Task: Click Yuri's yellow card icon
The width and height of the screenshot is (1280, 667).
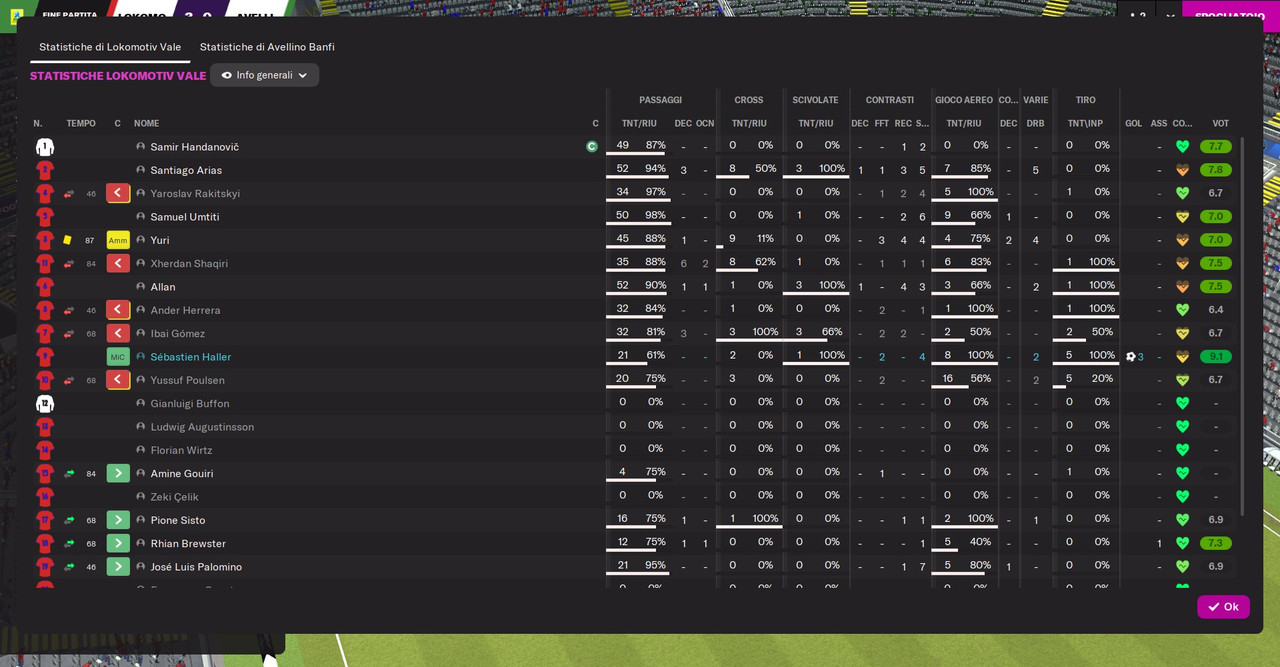Action: (68, 240)
